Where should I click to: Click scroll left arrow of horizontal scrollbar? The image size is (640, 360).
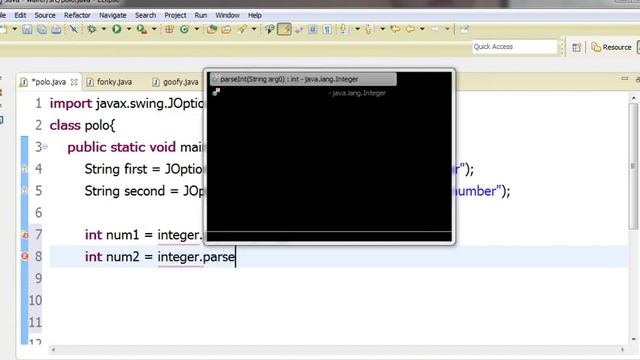53,349
